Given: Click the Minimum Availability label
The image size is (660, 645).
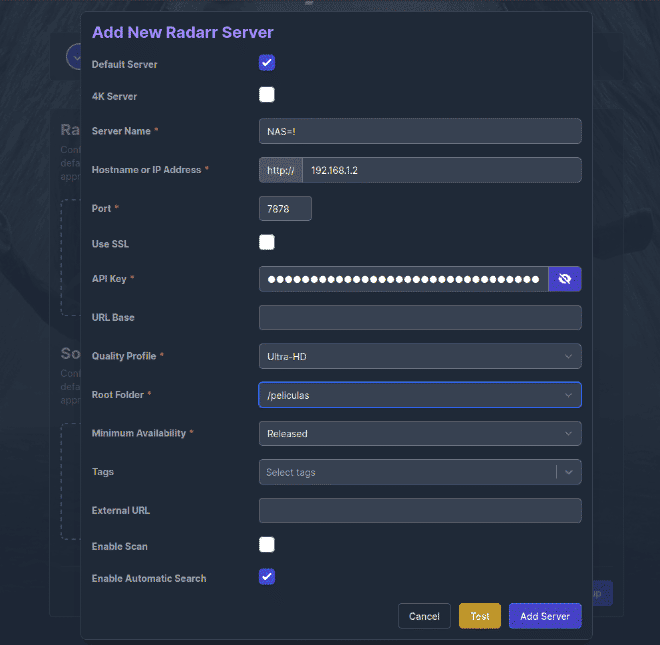Looking at the screenshot, I should pyautogui.click(x=139, y=433).
